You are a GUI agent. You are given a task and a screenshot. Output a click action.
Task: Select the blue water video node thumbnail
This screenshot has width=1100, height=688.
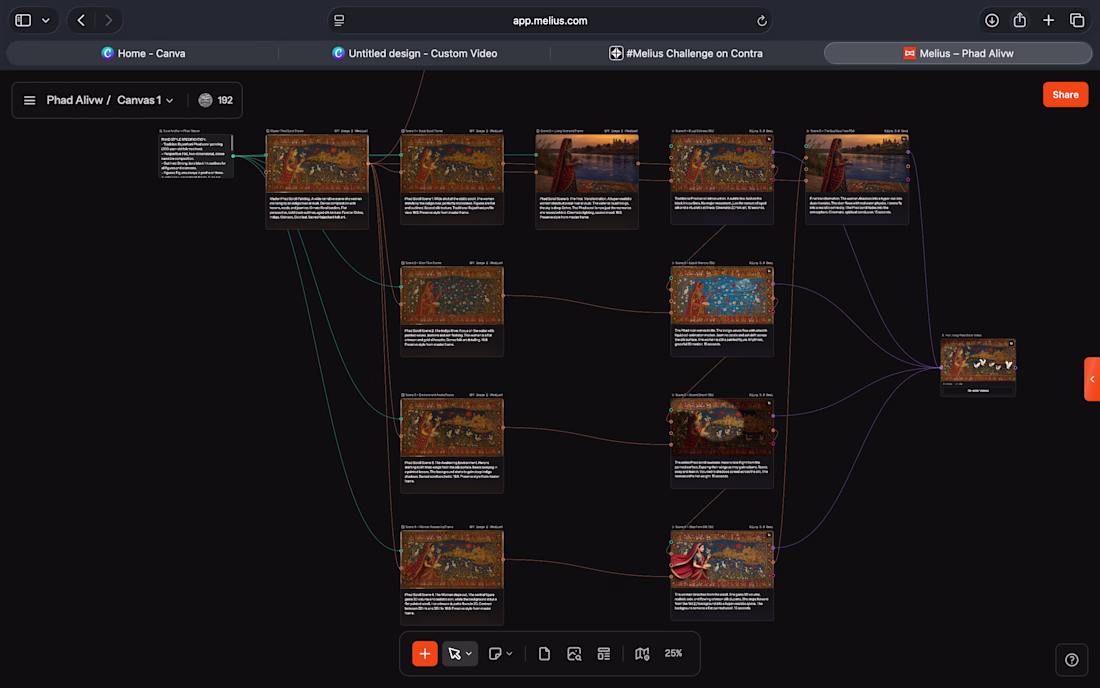[722, 295]
